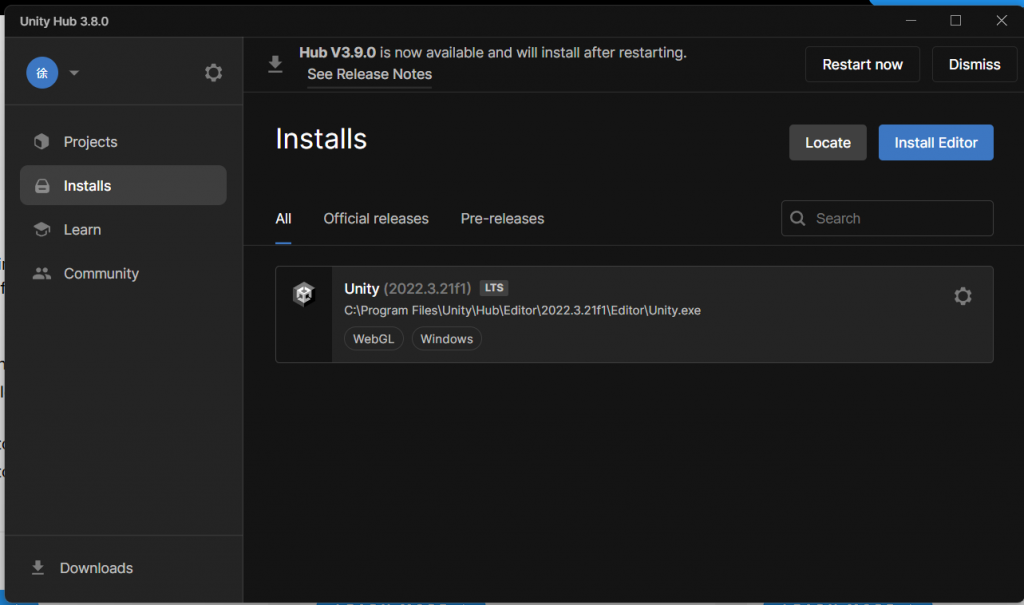Switch to the Official releases tab

coord(376,219)
